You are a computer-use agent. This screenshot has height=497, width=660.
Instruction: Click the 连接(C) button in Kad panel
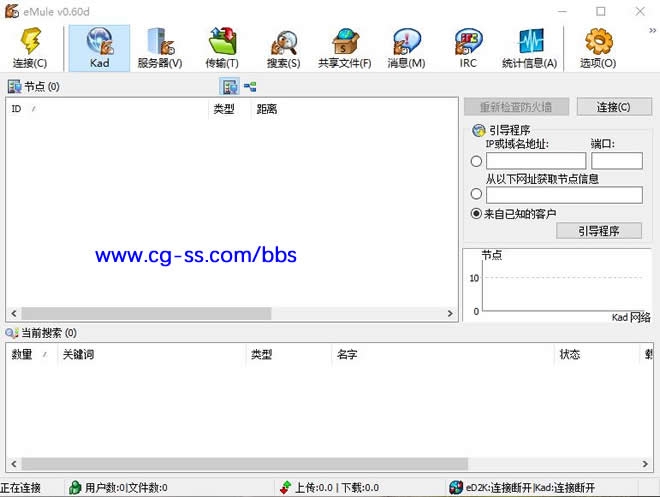point(613,107)
